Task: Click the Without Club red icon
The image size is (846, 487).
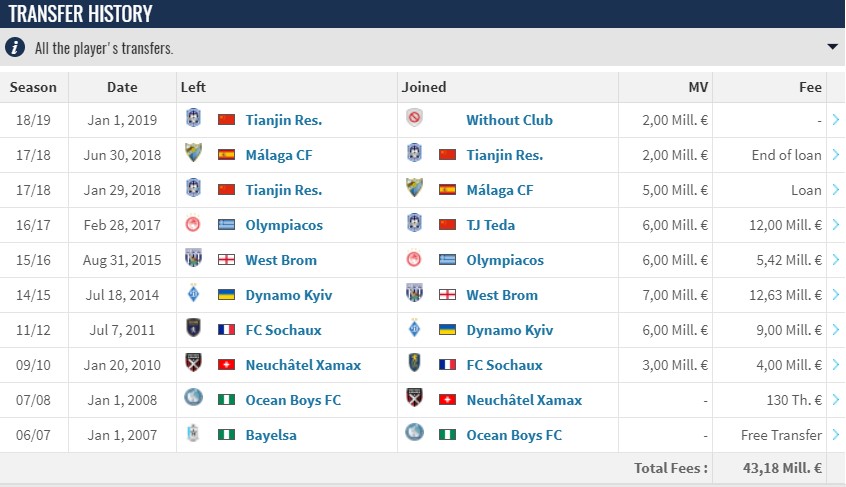Action: tap(414, 118)
